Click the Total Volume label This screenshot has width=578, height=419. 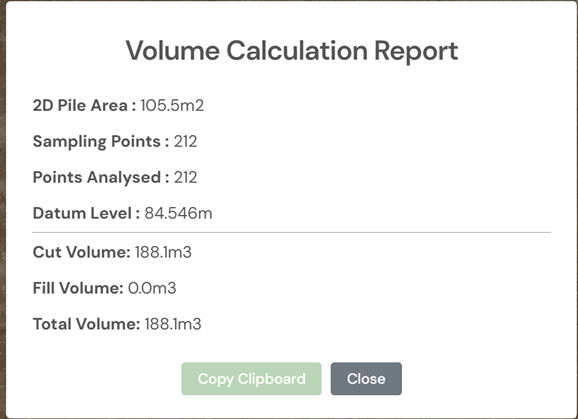87,324
